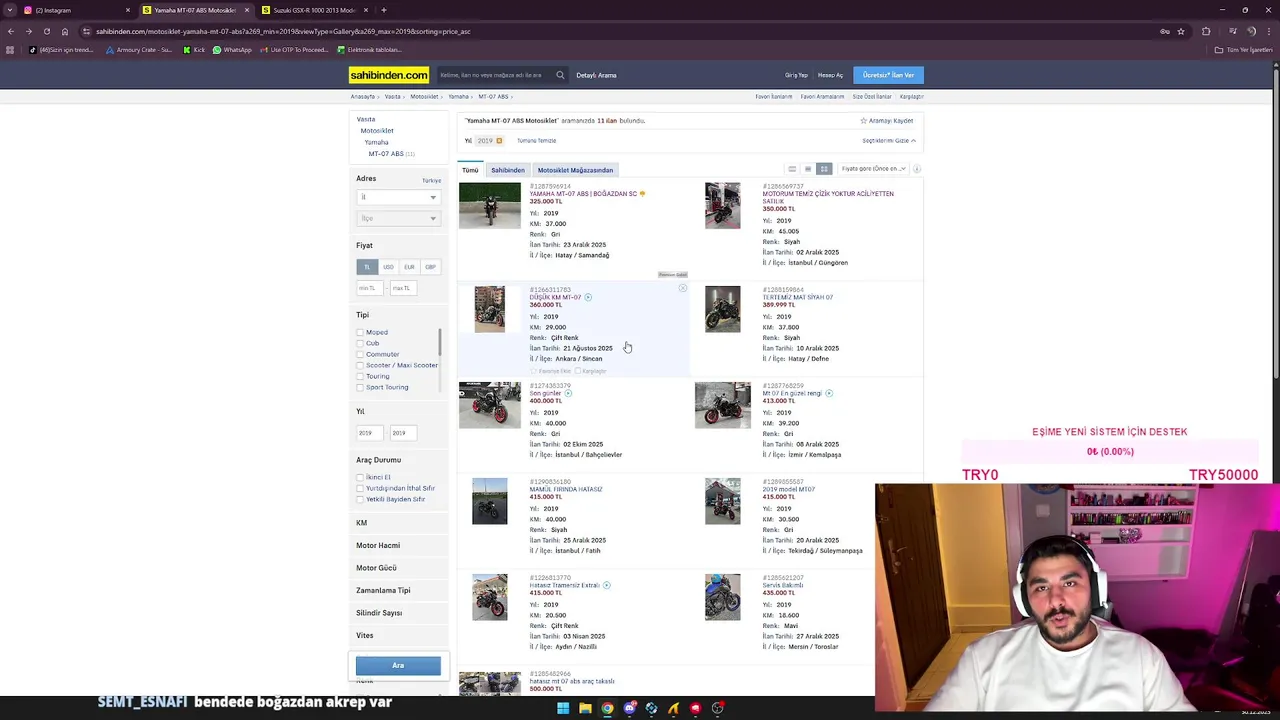Open File Explorer from taskbar

(585, 709)
